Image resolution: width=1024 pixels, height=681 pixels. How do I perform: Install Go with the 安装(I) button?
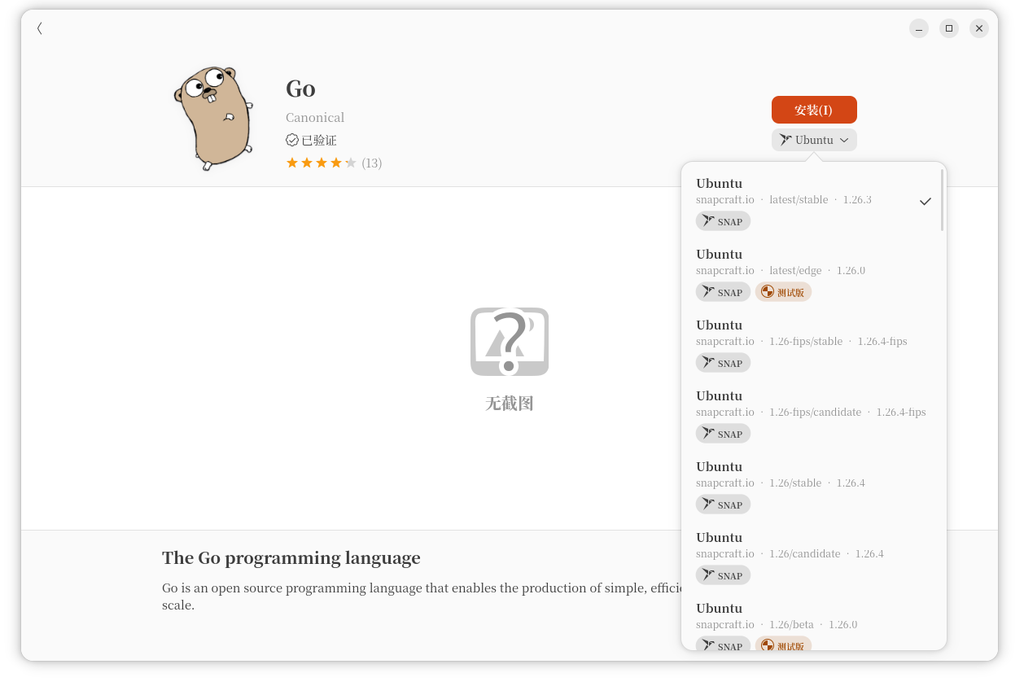(814, 110)
